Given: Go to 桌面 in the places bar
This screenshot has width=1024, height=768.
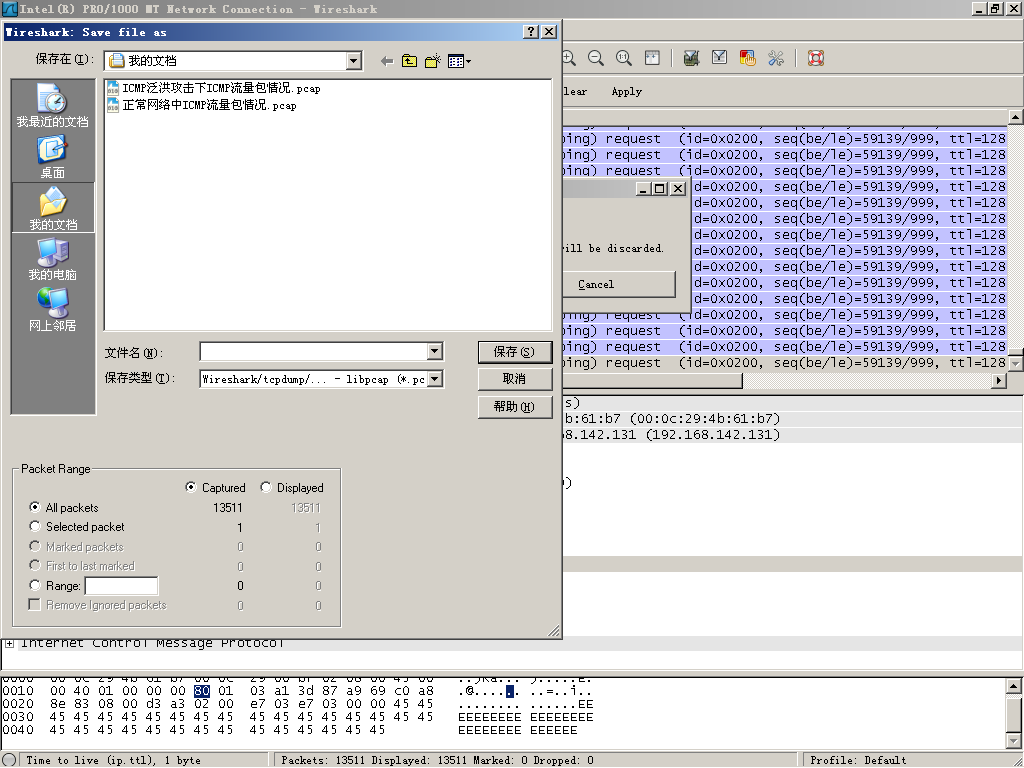Looking at the screenshot, I should click(x=52, y=157).
